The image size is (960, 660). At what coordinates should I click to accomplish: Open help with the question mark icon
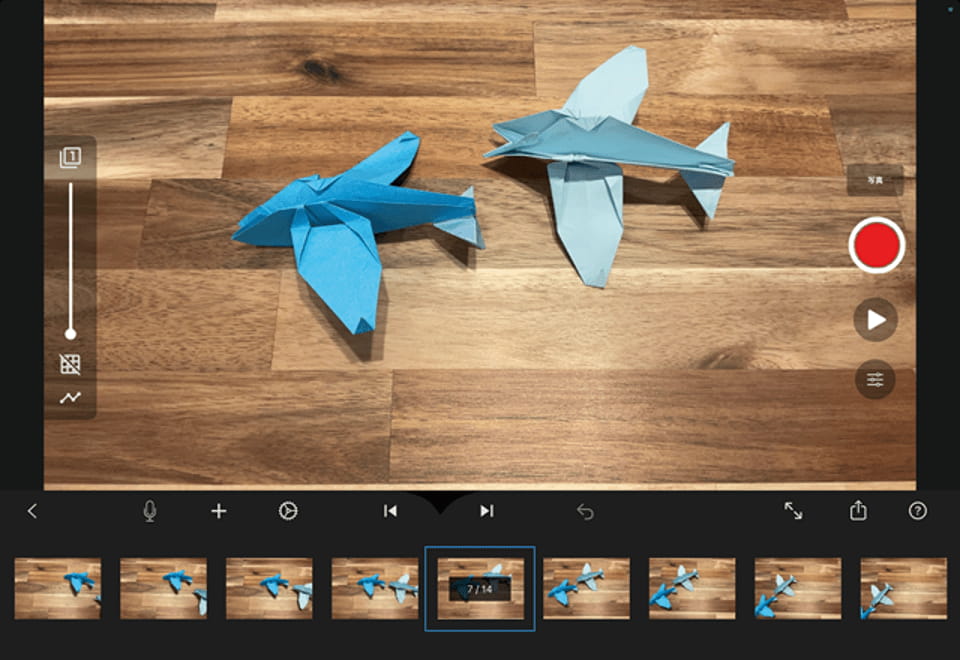pyautogui.click(x=917, y=511)
